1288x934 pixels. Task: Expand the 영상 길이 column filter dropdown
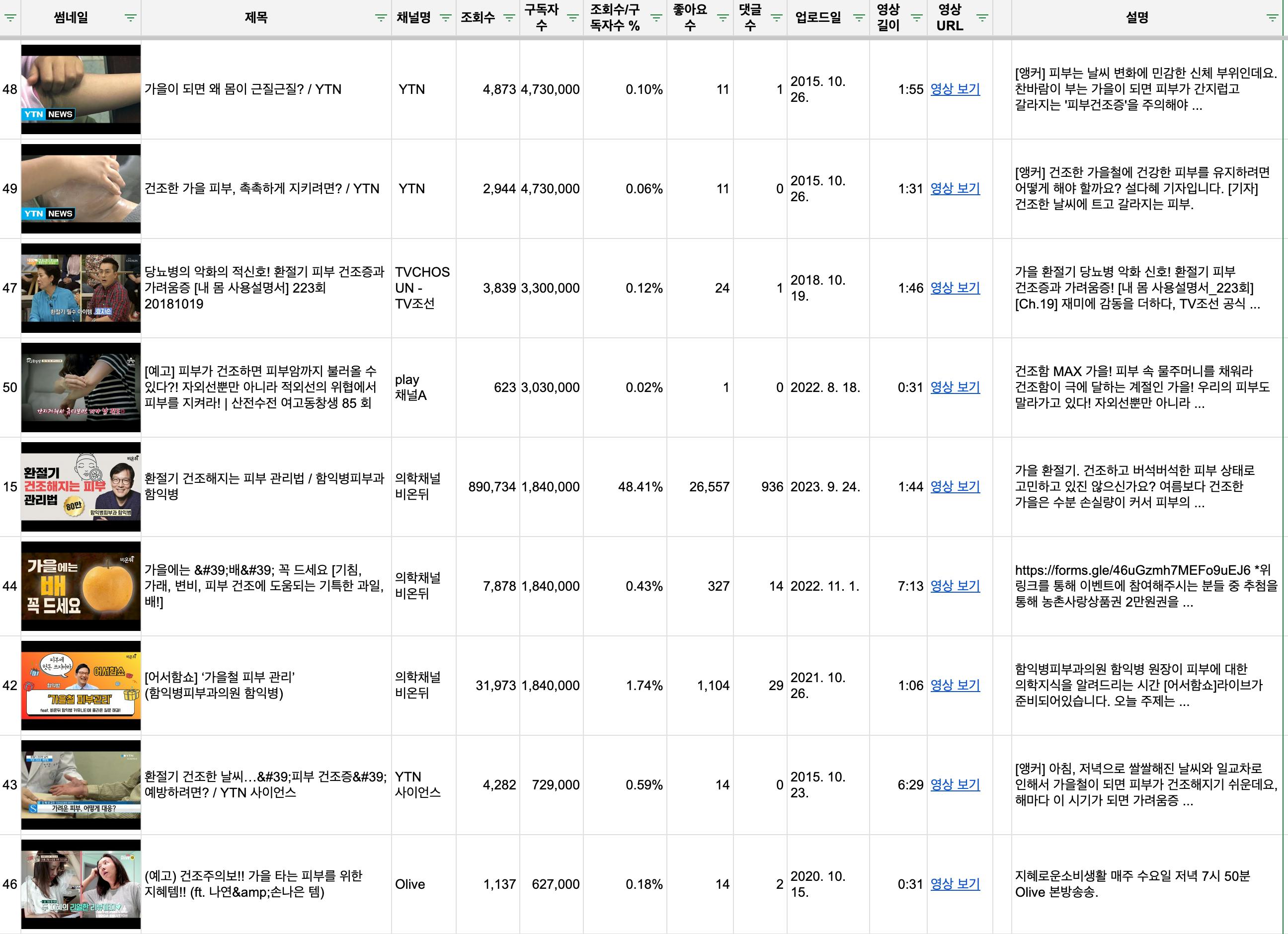click(x=916, y=17)
